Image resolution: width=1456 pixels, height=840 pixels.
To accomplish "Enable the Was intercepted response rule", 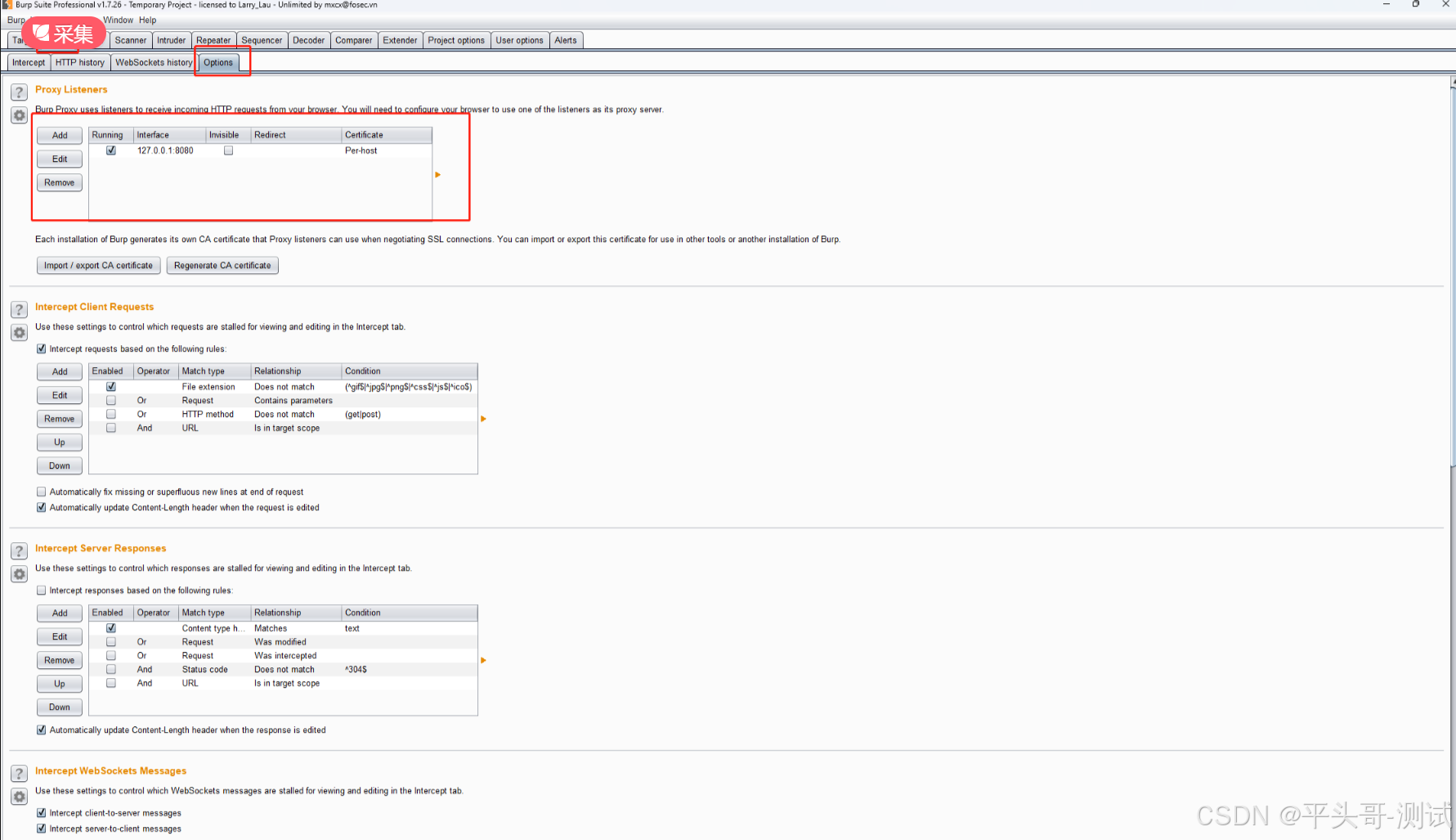I will (x=111, y=655).
